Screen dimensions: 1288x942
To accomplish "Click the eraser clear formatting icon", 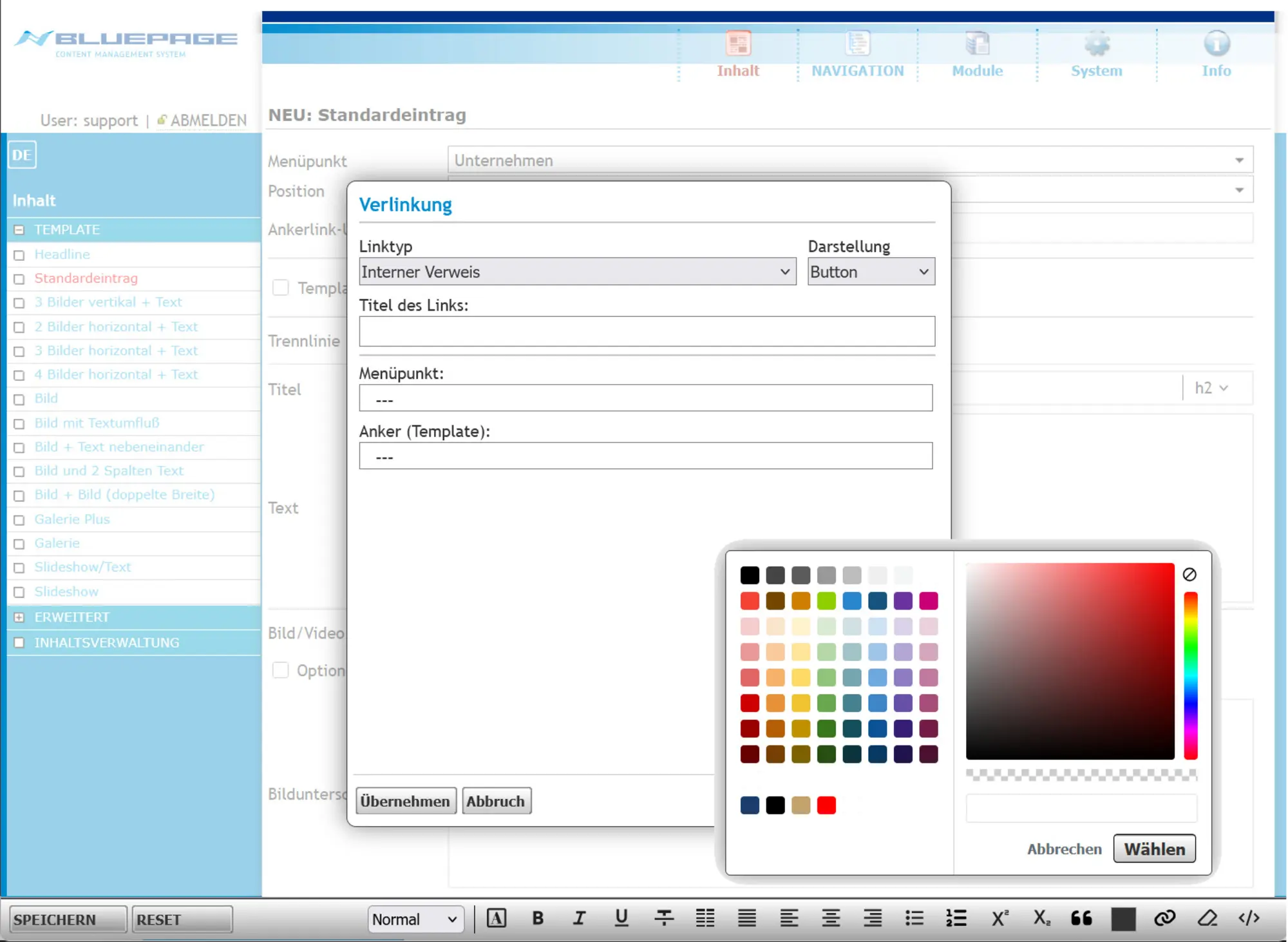I will (x=1207, y=918).
